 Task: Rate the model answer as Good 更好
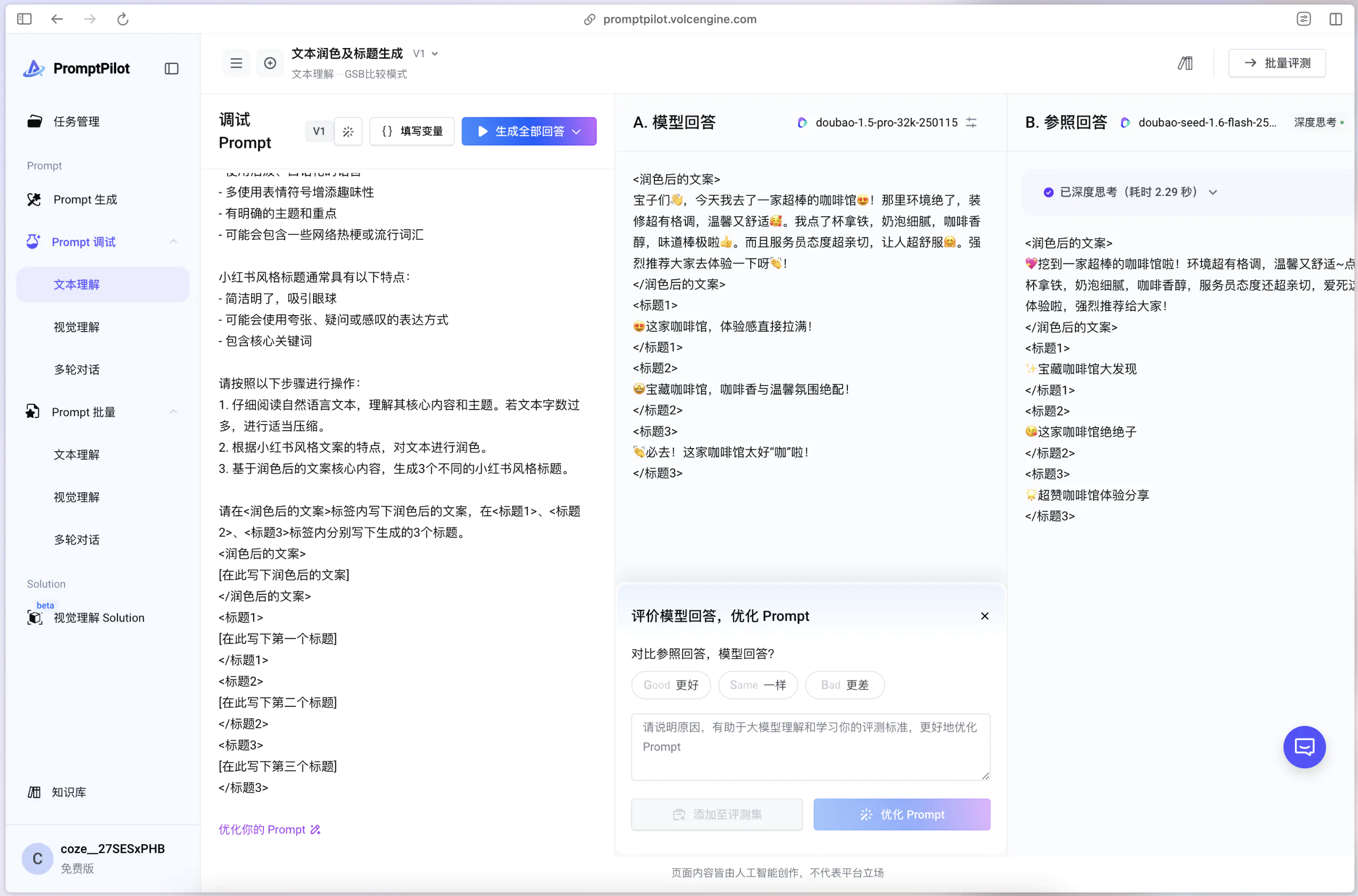[670, 685]
